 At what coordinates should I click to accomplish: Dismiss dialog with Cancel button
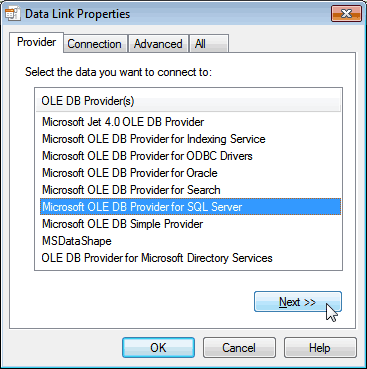[239, 348]
